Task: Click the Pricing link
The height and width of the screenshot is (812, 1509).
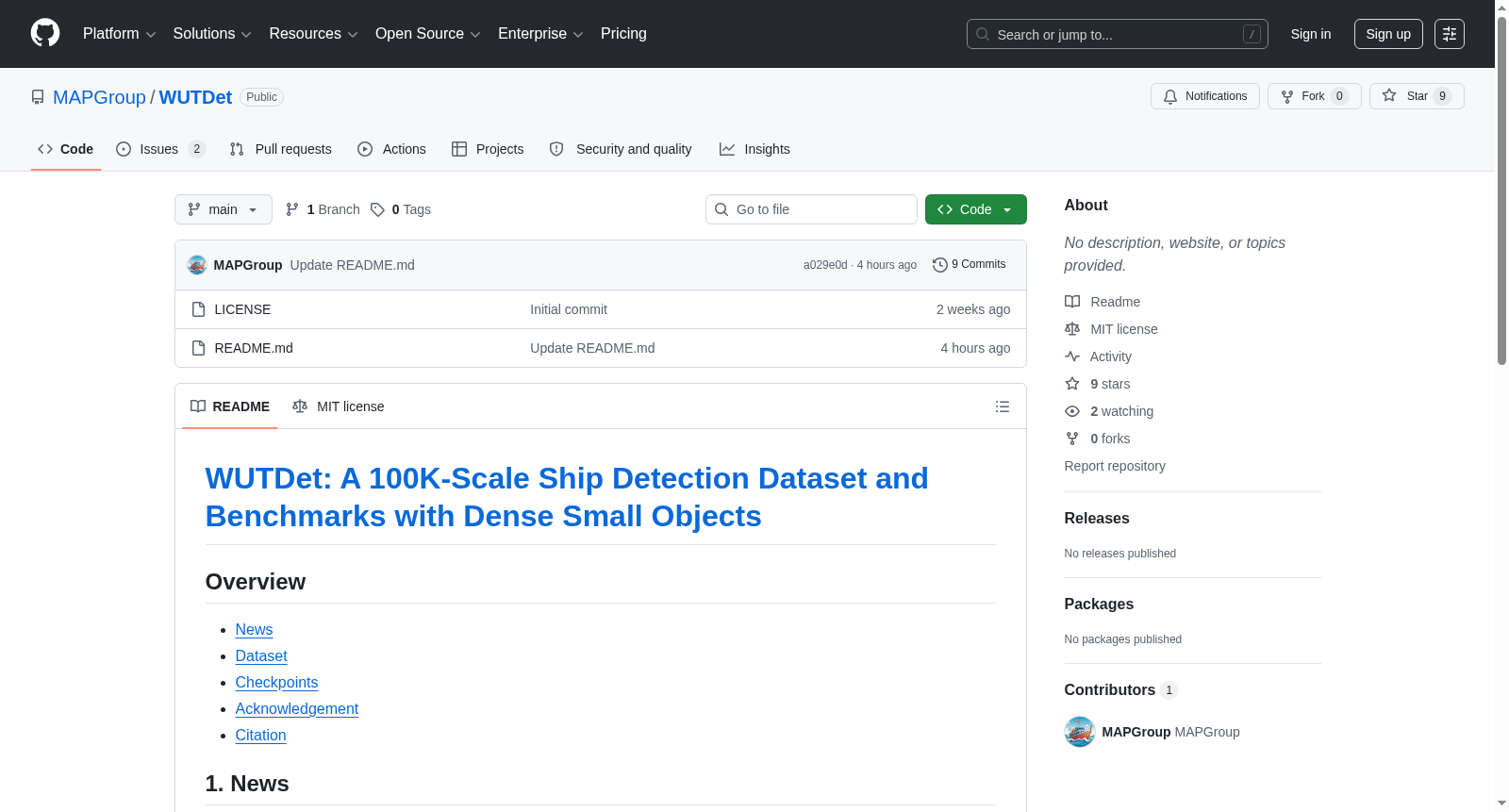Action: tap(623, 34)
